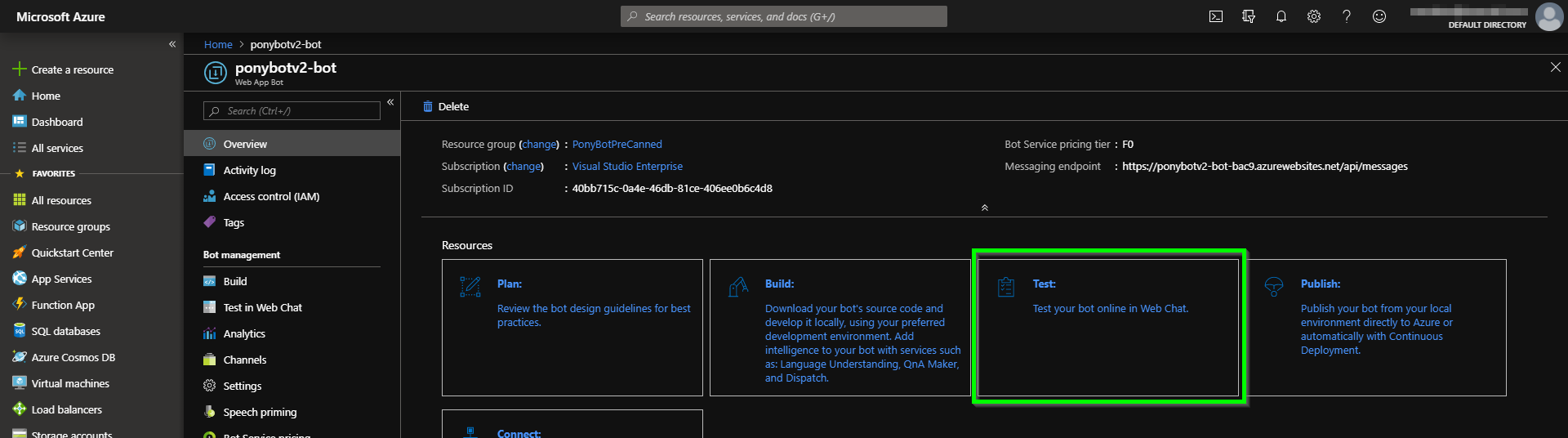Click the Delete trash can icon
Viewport: 1568px width, 438px height.
[x=427, y=106]
